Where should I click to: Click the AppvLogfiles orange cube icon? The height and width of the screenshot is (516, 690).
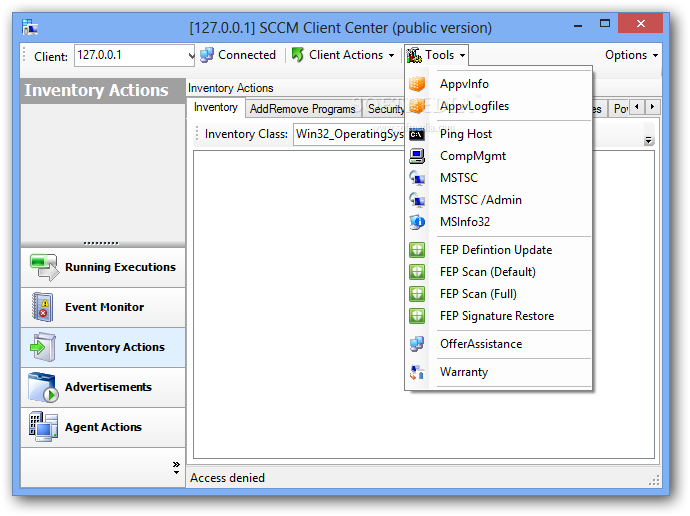417,106
